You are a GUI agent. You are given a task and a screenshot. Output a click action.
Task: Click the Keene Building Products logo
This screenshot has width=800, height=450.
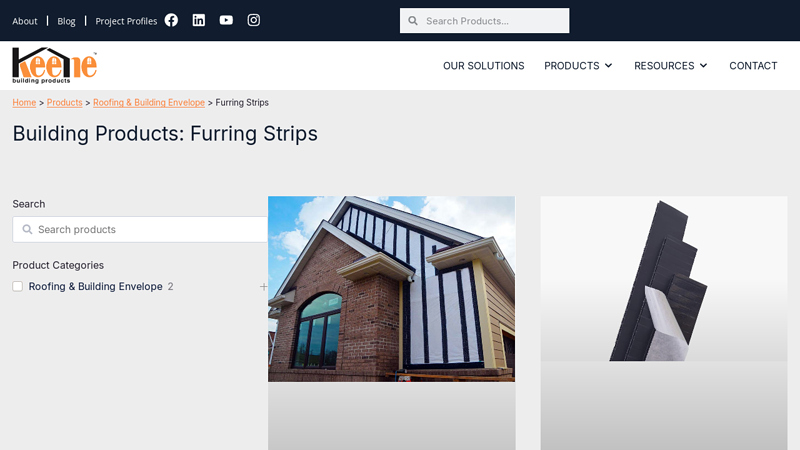54,65
